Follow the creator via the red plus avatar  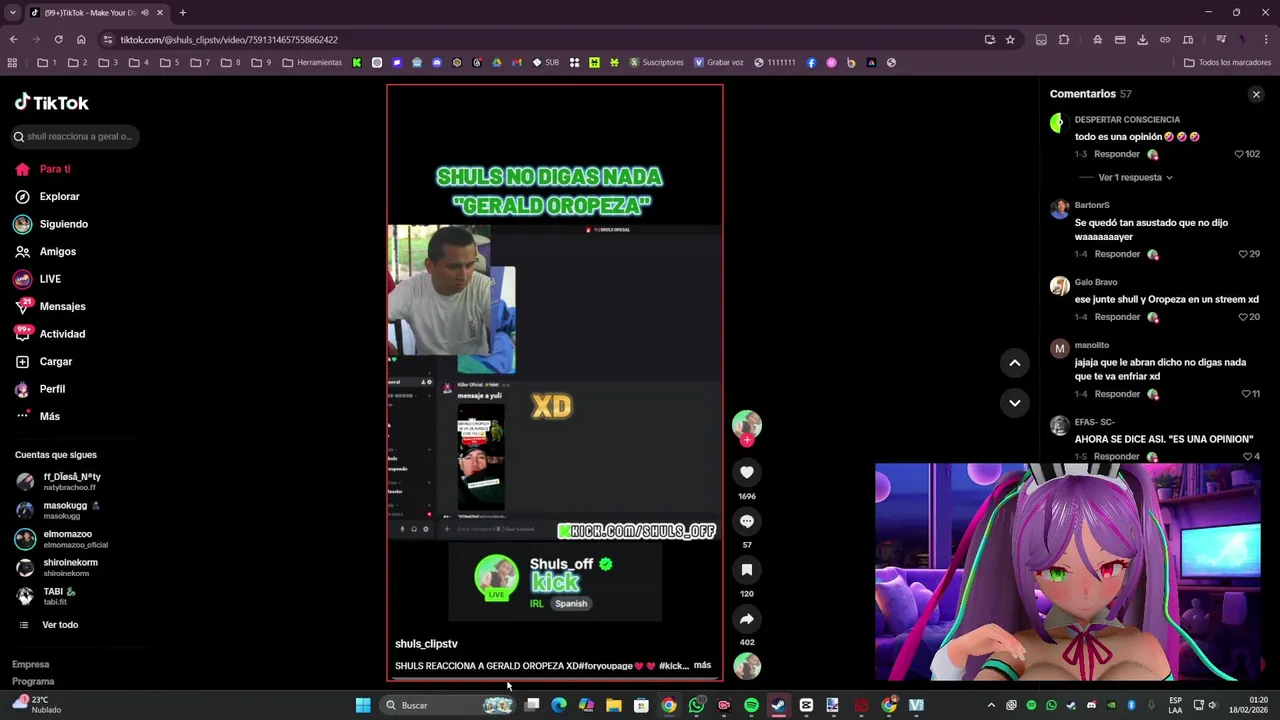click(747, 440)
